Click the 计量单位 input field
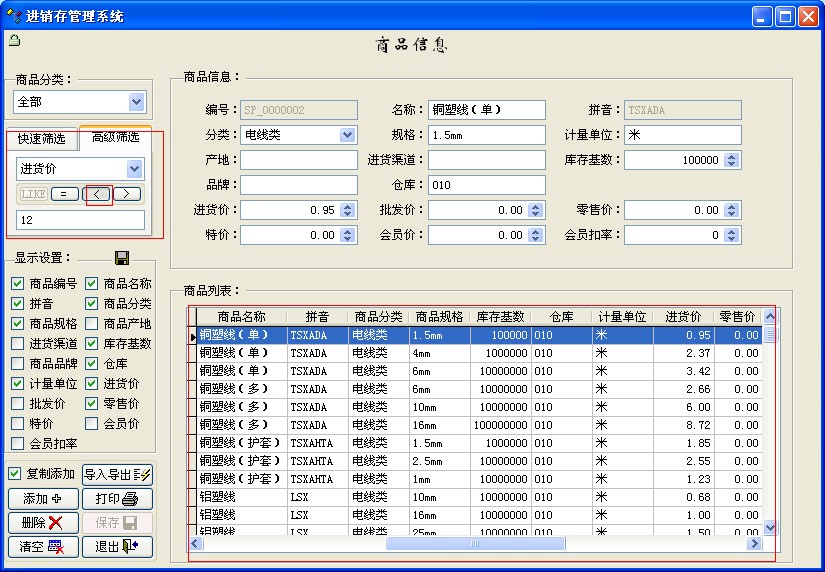 click(683, 135)
